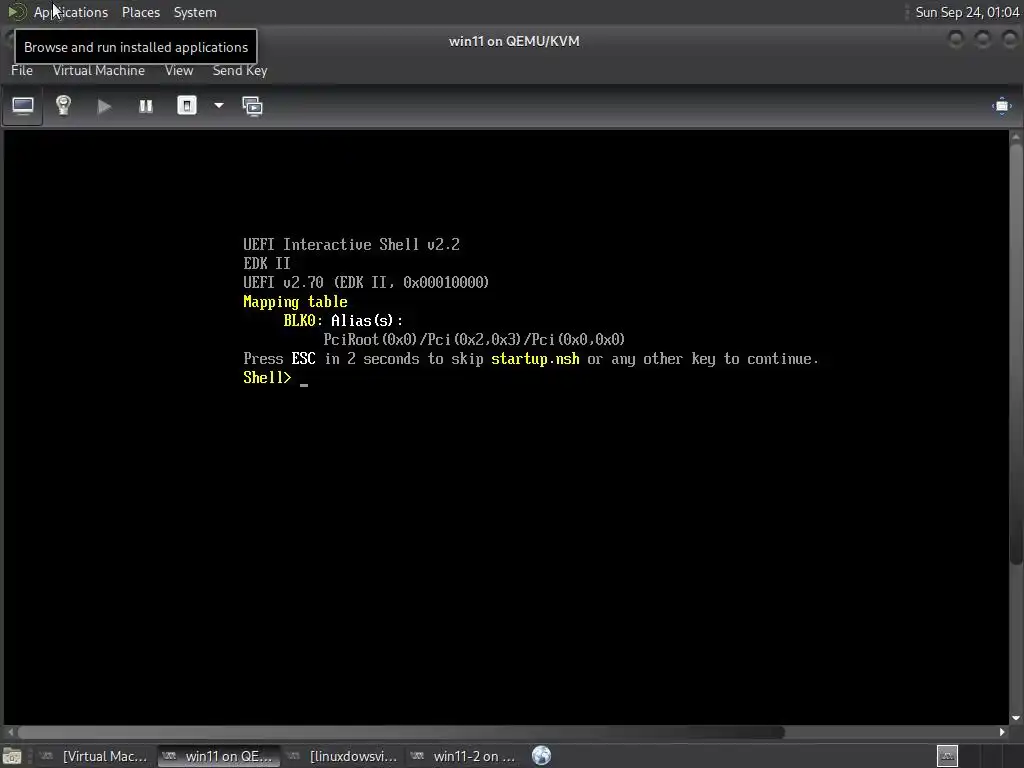Open the File menu
This screenshot has height=768, width=1024.
[x=22, y=71]
